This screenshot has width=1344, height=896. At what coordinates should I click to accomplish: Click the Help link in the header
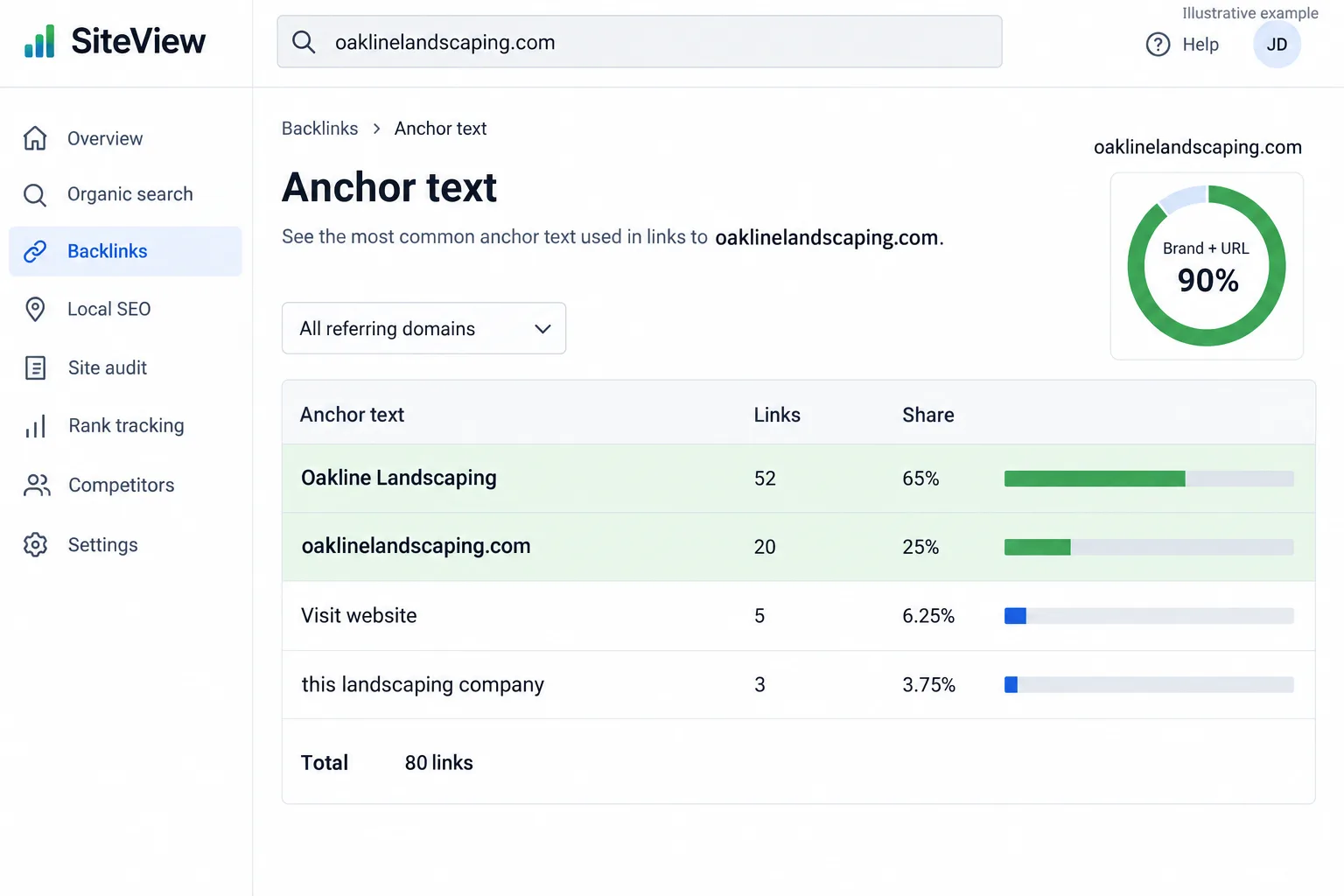[x=1200, y=45]
